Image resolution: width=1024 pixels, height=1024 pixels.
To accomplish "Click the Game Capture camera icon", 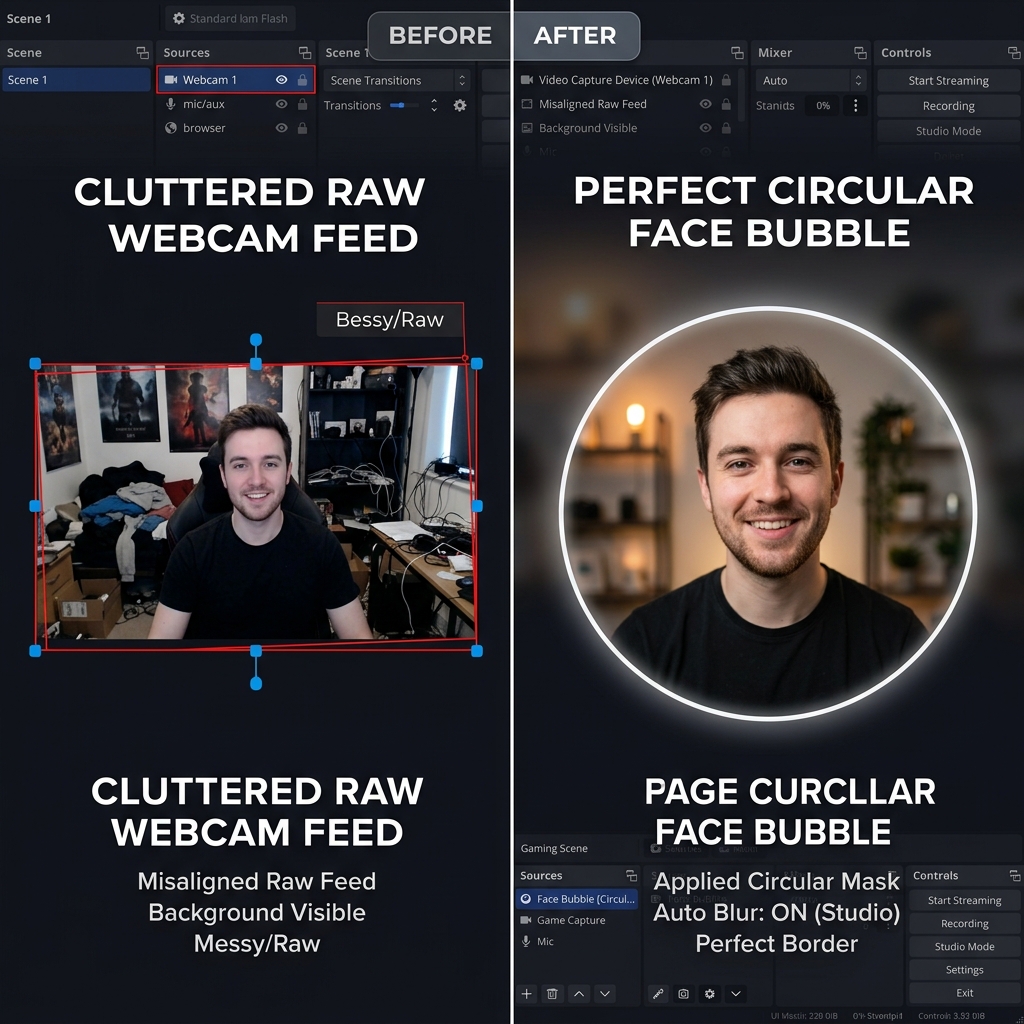I will point(526,920).
